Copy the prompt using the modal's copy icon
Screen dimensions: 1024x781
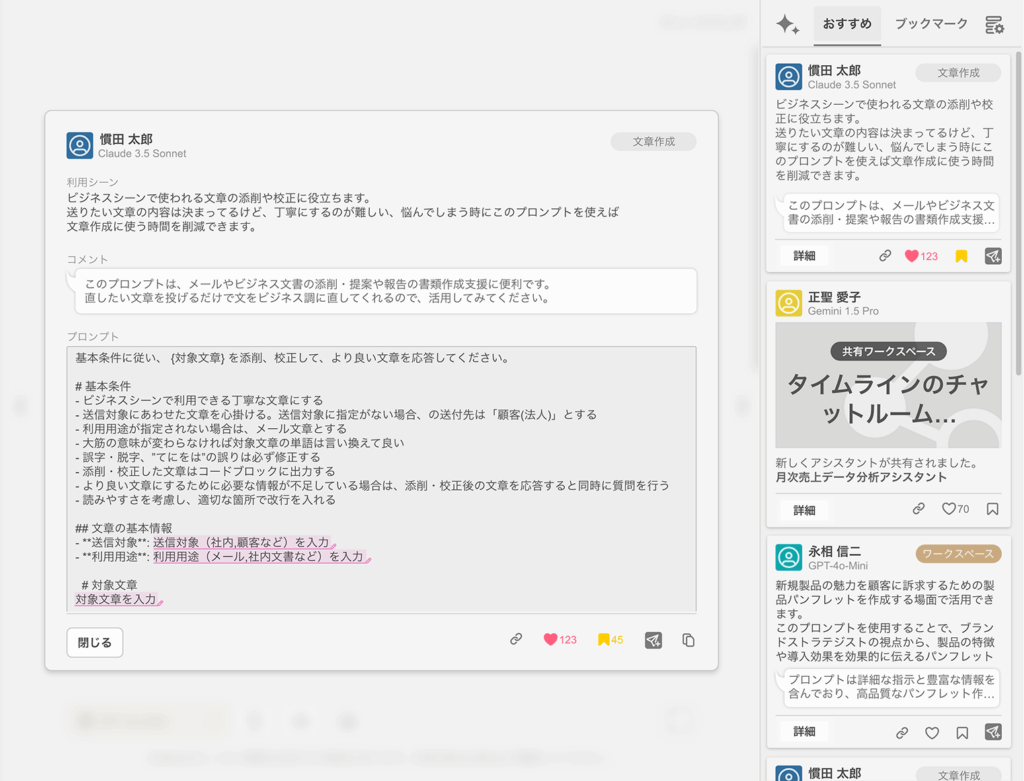coord(688,640)
